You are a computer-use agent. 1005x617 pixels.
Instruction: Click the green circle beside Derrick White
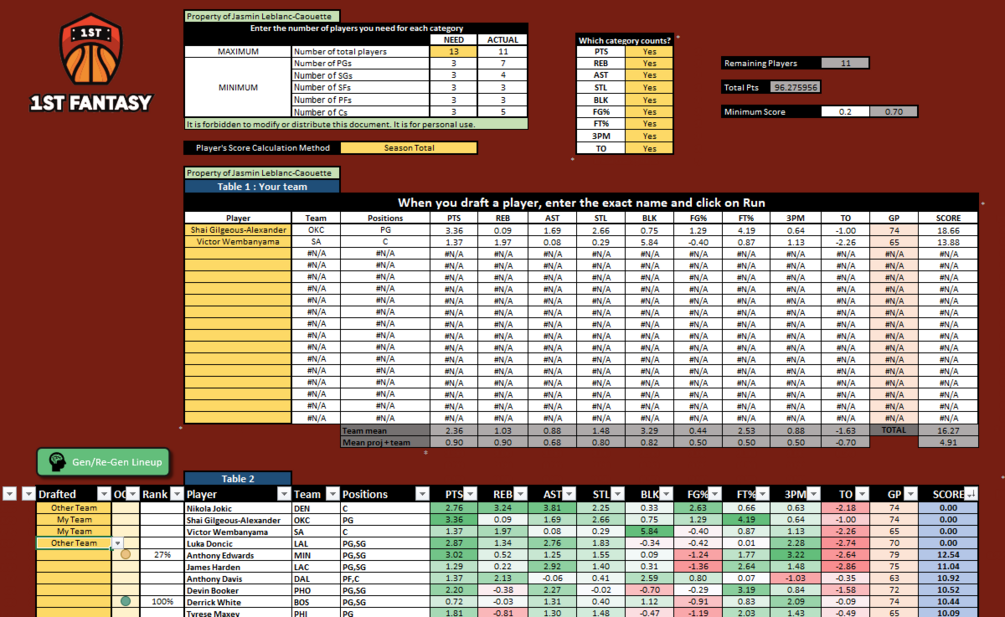coord(126,601)
